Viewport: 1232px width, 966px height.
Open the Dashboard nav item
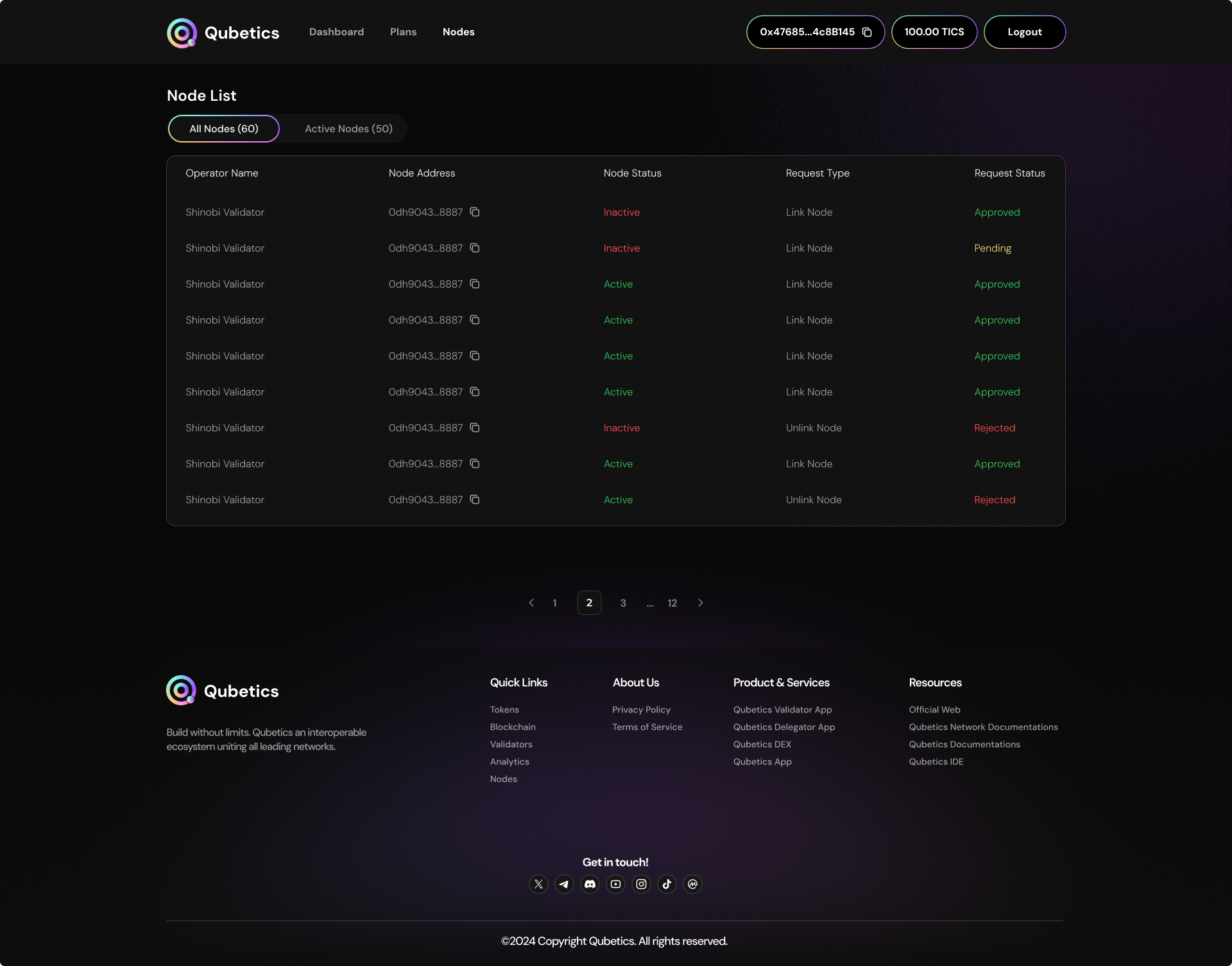click(x=336, y=32)
